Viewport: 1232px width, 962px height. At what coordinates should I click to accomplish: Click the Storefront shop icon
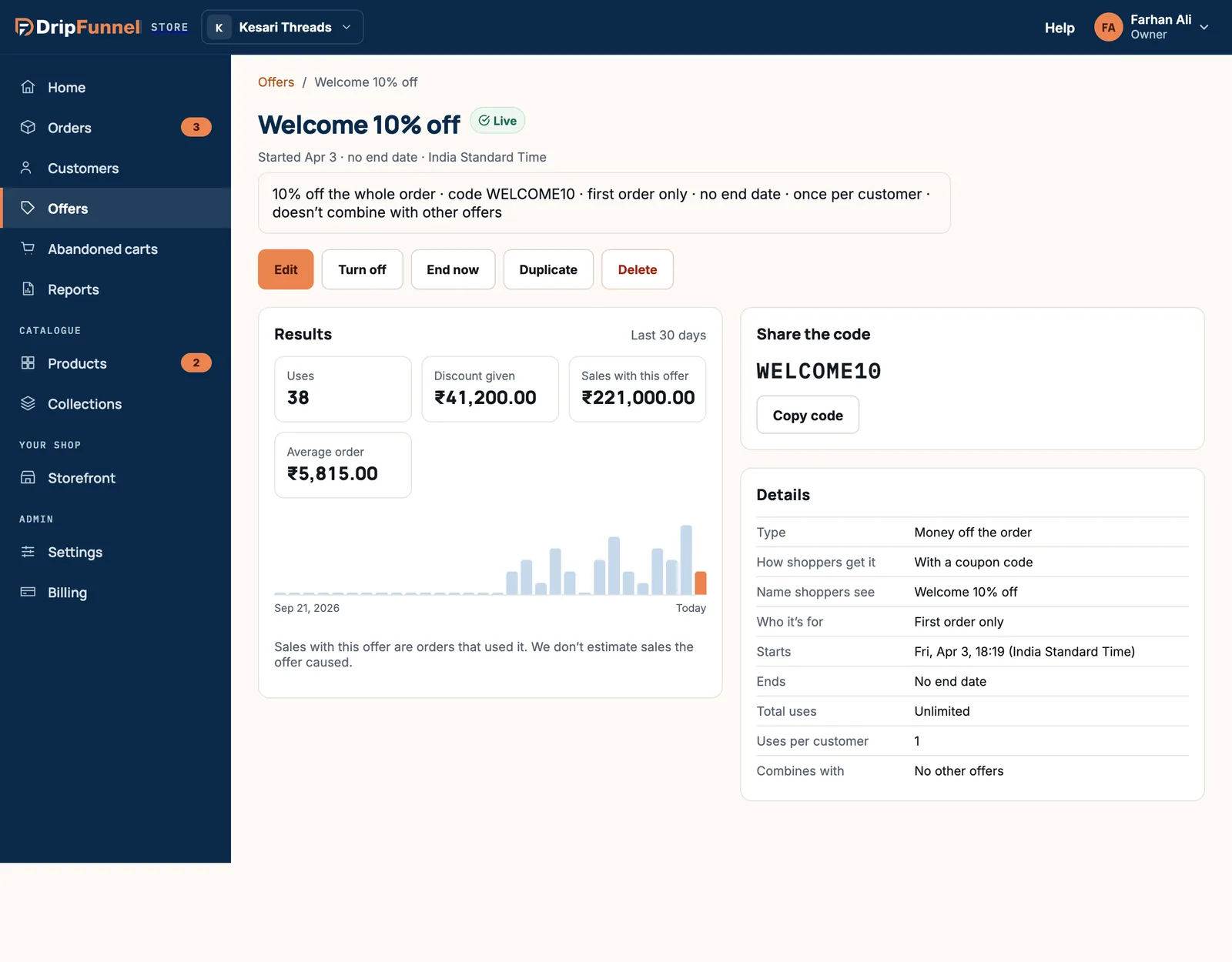(x=28, y=477)
